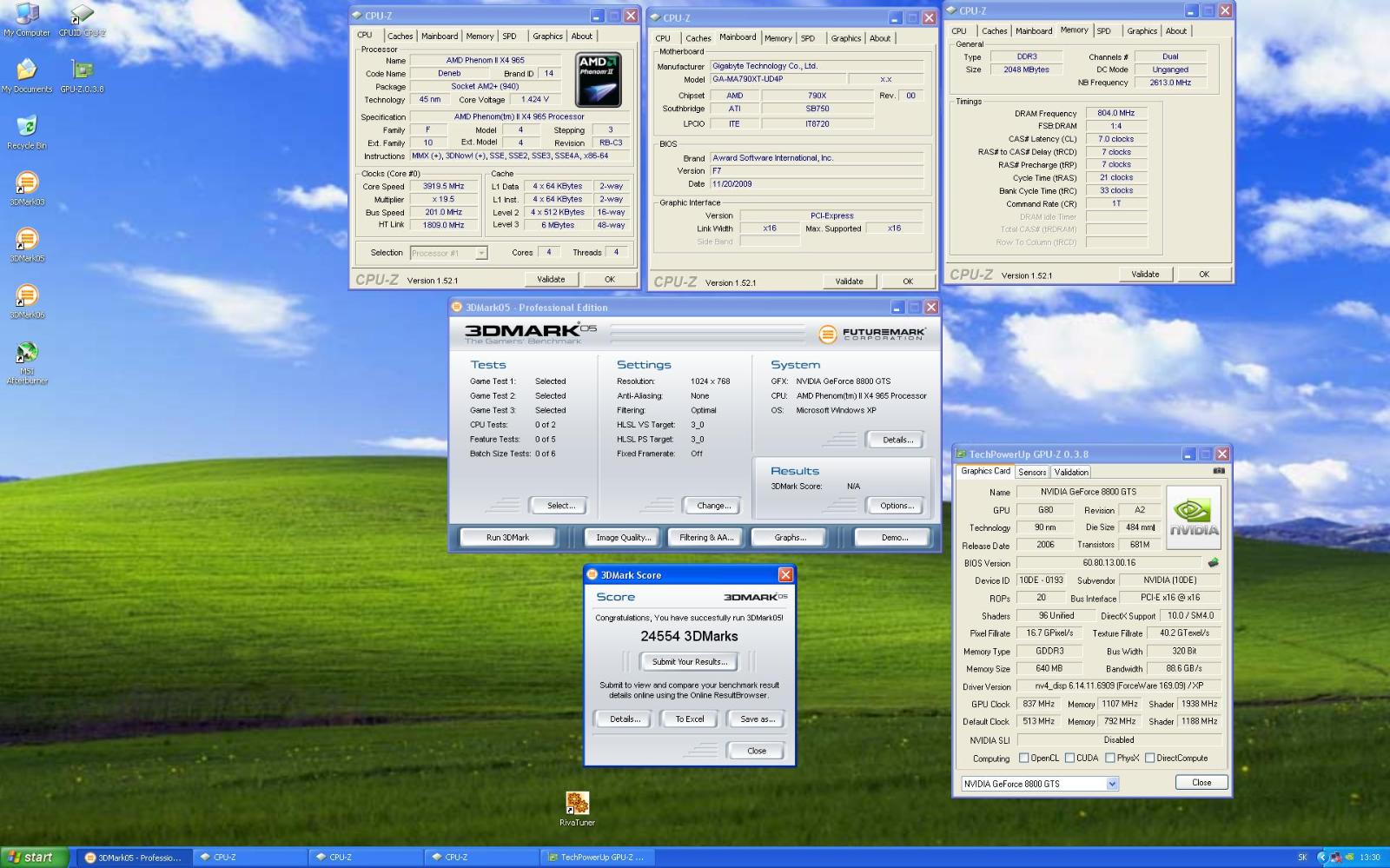Click the Graphs button in 3DMark05
The image size is (1390, 868).
(x=790, y=537)
